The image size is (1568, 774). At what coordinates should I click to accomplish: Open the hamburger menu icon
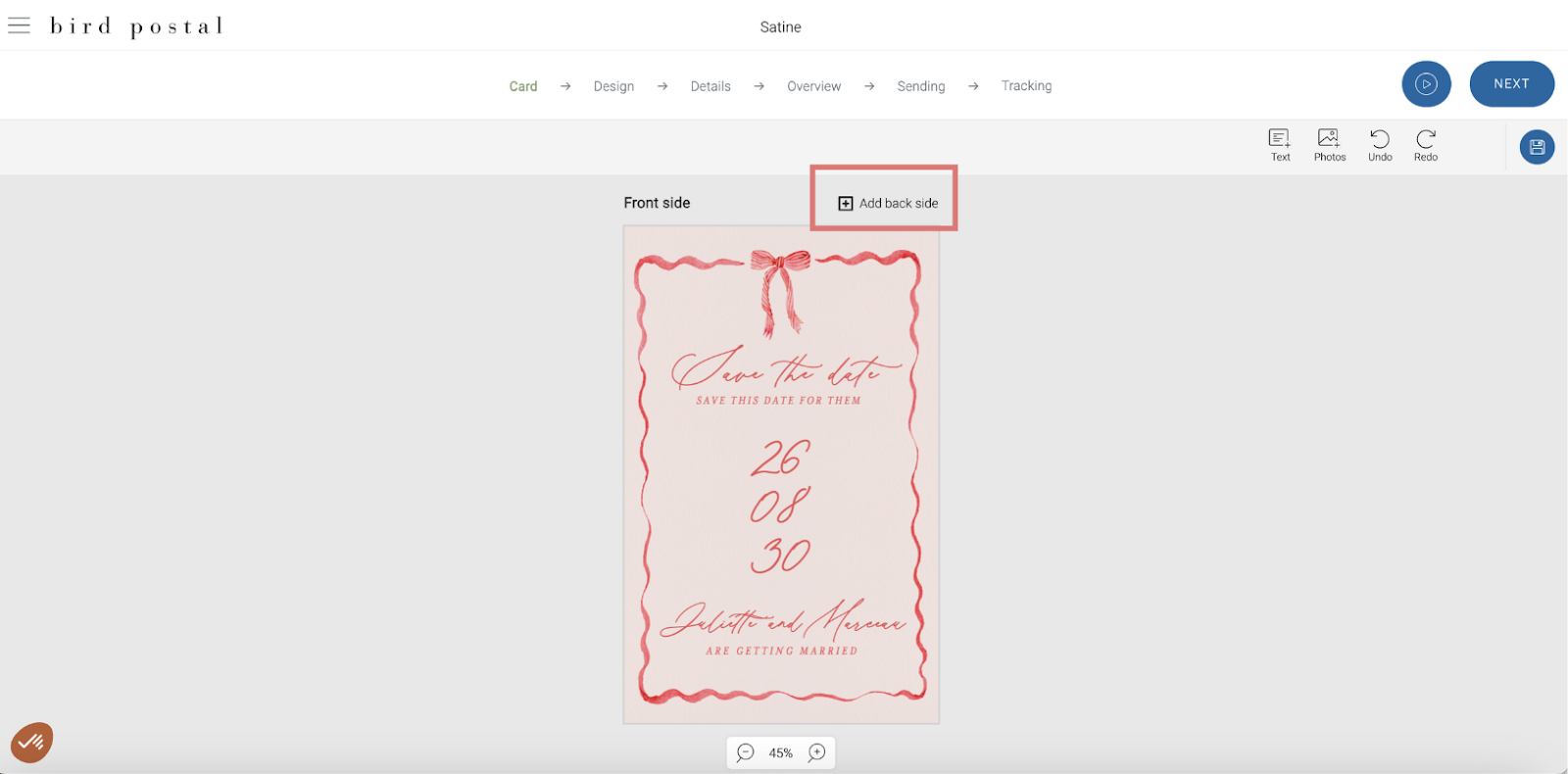[19, 25]
